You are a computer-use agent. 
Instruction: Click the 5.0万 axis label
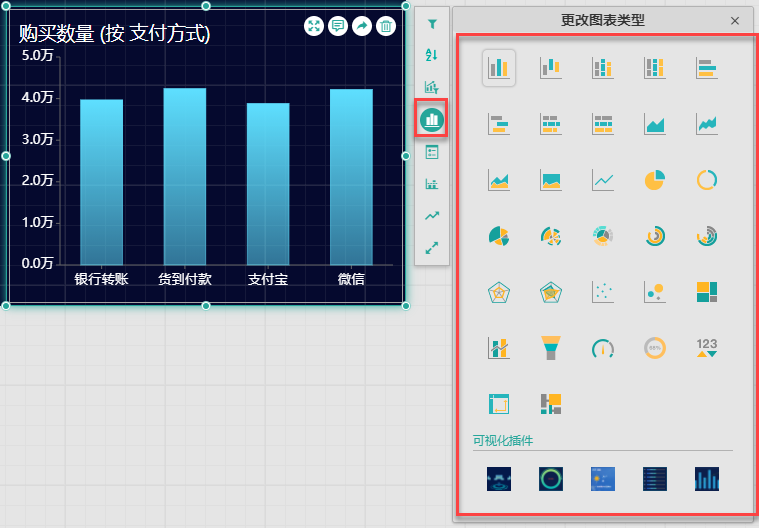(x=37, y=56)
